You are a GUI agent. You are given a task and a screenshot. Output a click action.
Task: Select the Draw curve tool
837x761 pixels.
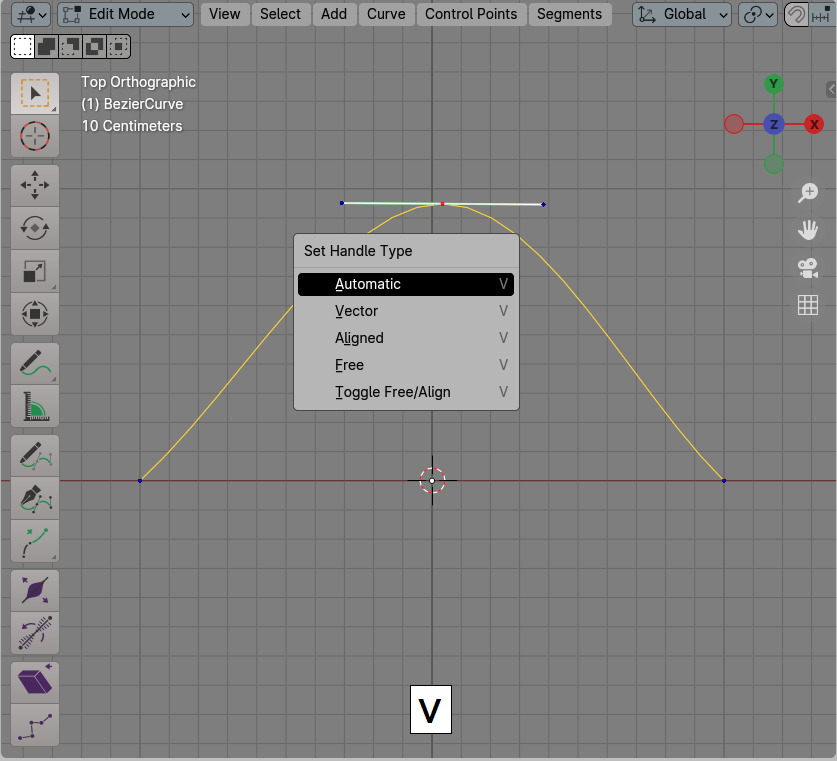click(35, 455)
